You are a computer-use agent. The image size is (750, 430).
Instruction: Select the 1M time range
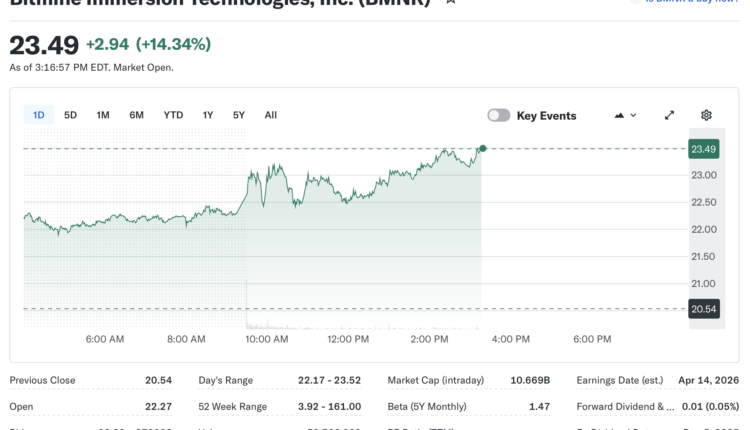pos(103,115)
